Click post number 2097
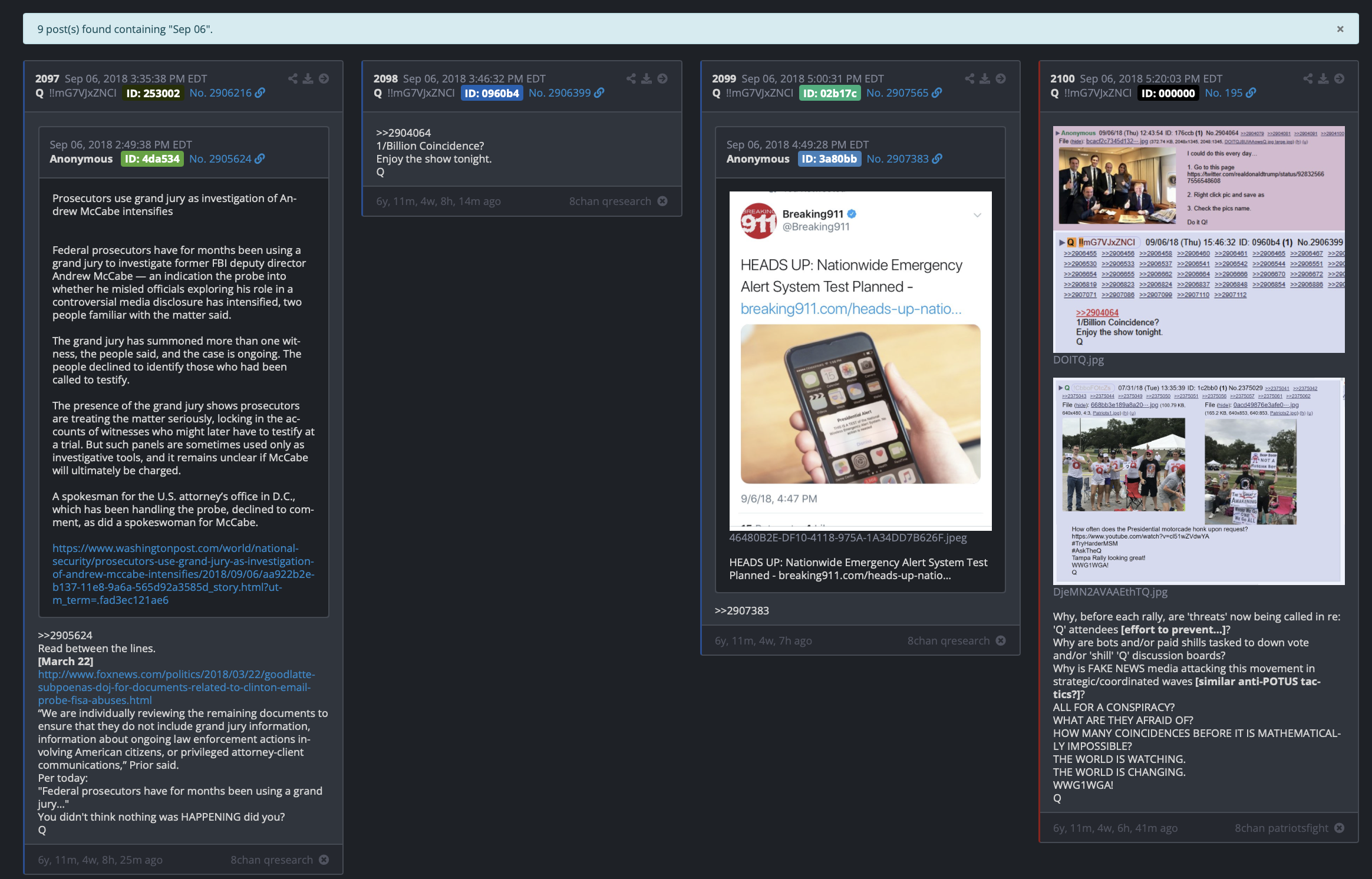Screen dimensions: 1372x879 47,79
